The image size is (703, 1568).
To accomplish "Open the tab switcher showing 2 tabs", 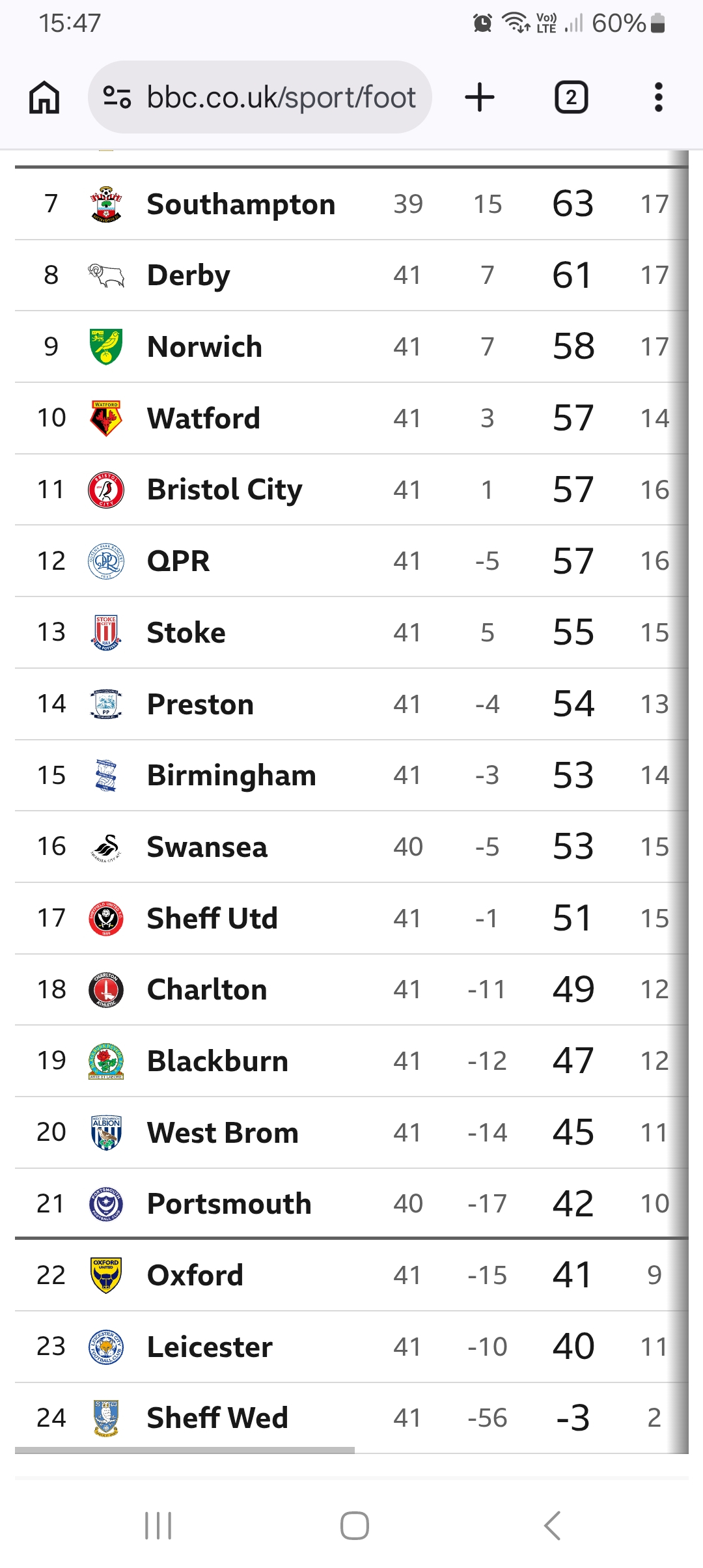I will tap(571, 98).
